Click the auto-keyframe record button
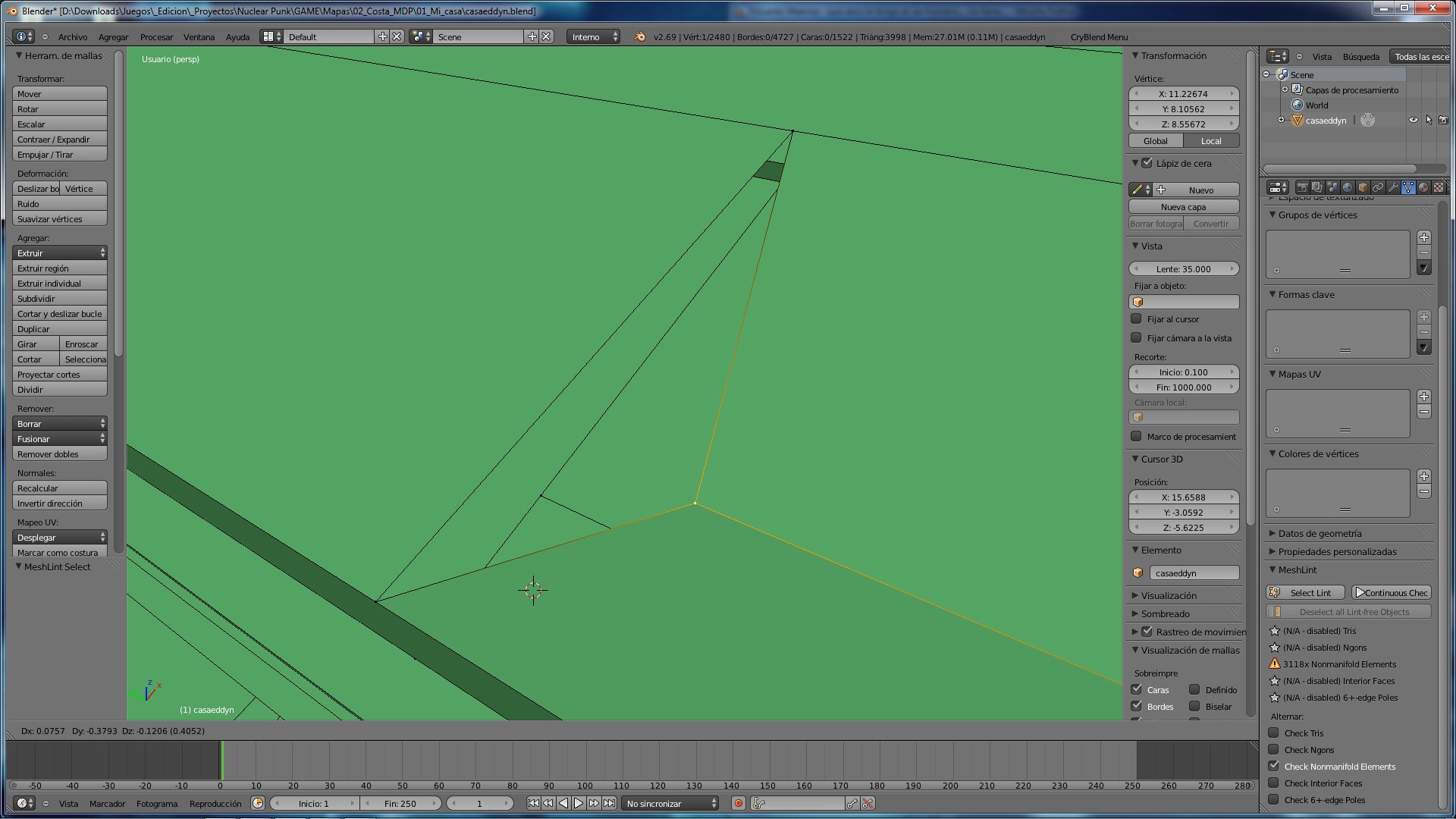 [739, 803]
